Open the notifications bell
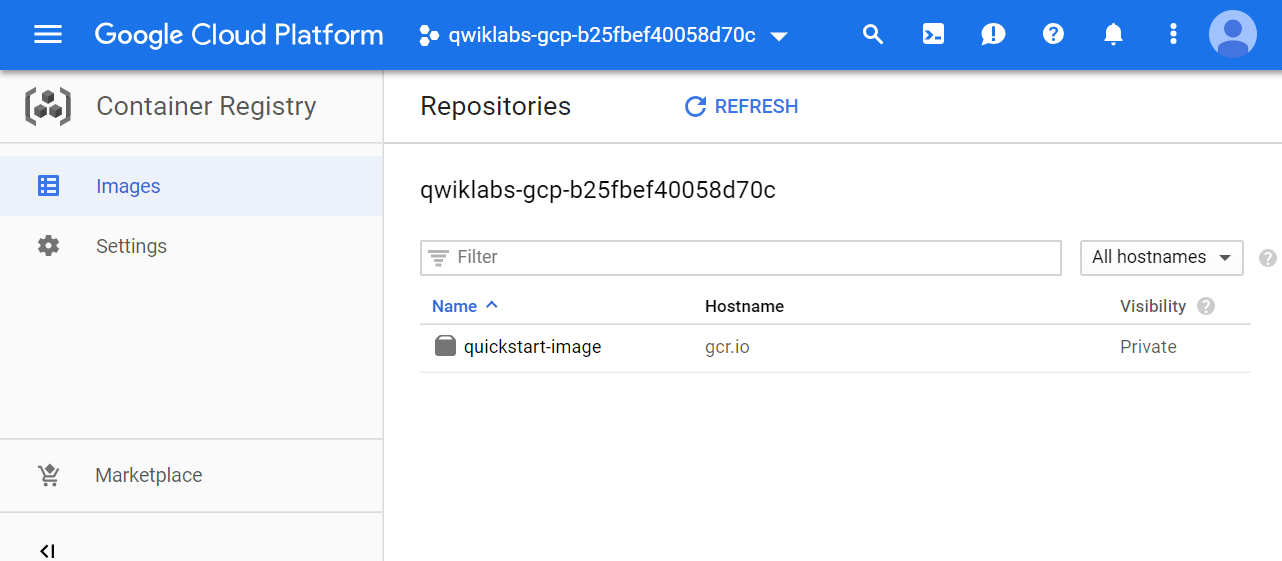The width and height of the screenshot is (1282, 561). [1113, 35]
